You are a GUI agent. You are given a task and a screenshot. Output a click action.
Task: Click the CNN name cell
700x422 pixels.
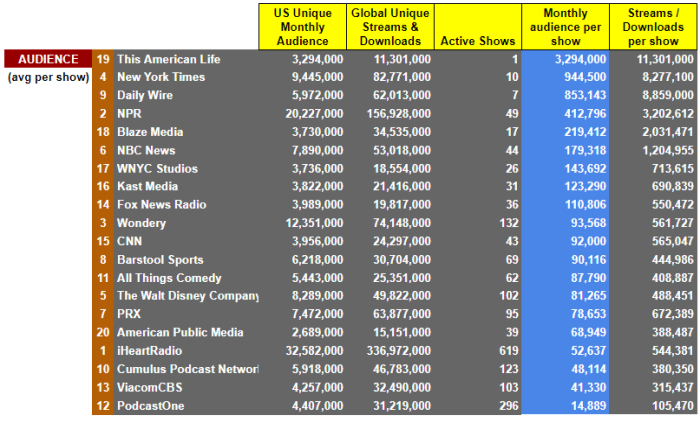pos(129,241)
